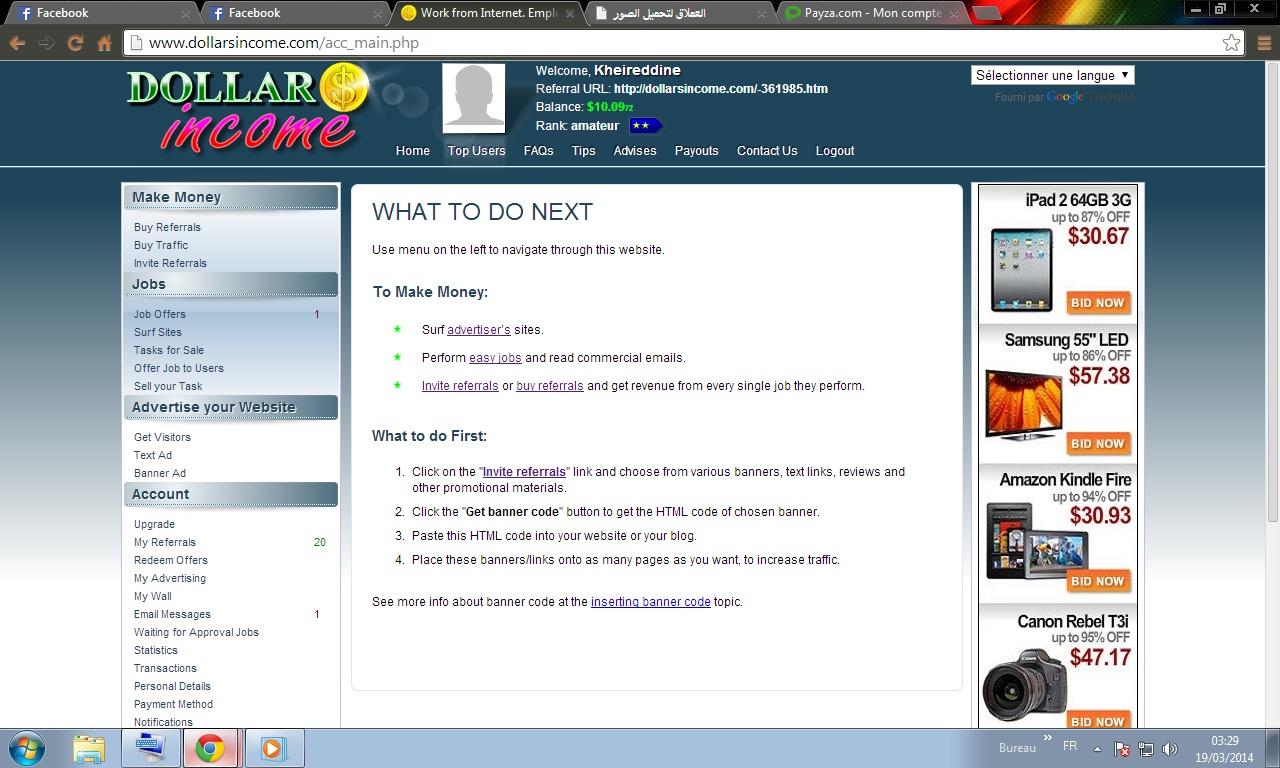This screenshot has height=768, width=1280.
Task: Click the volume speaker tray icon
Action: pos(1170,749)
